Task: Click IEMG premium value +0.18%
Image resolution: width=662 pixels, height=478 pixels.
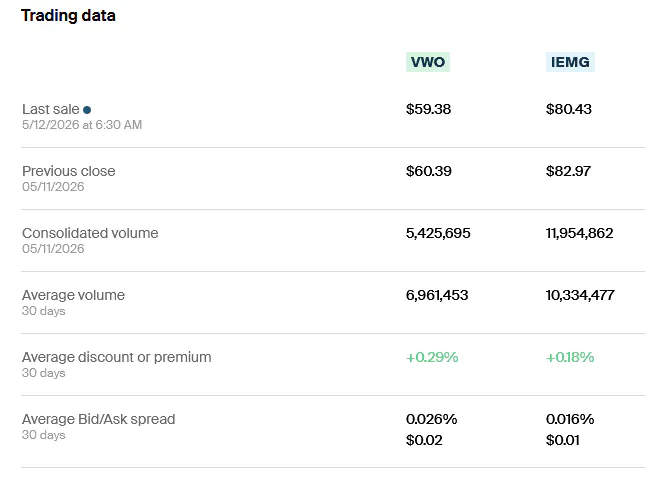Action: point(570,357)
